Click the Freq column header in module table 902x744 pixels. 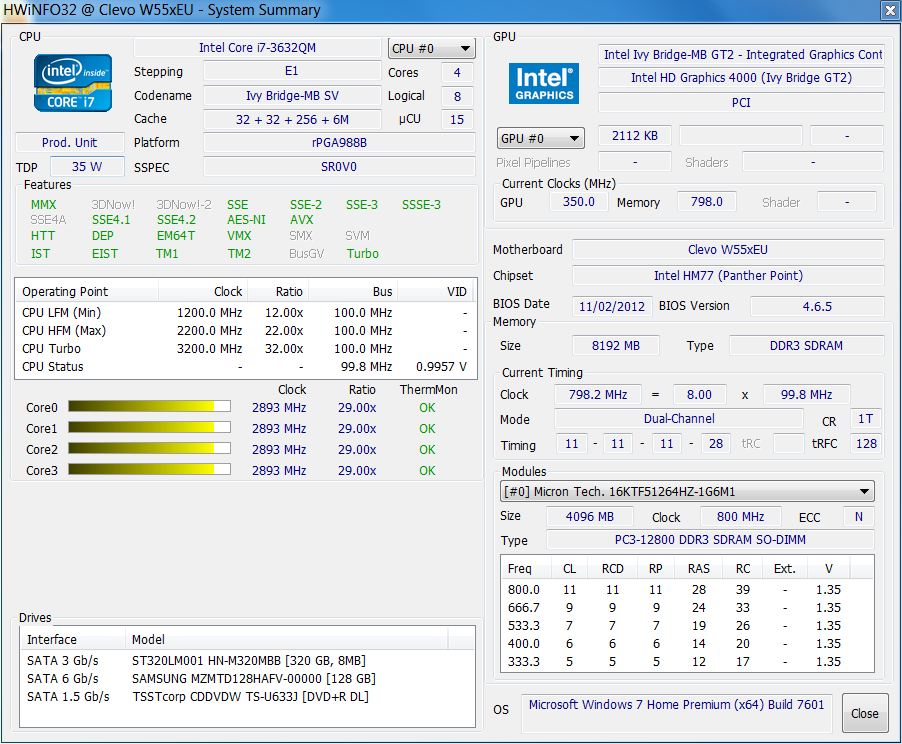point(526,569)
